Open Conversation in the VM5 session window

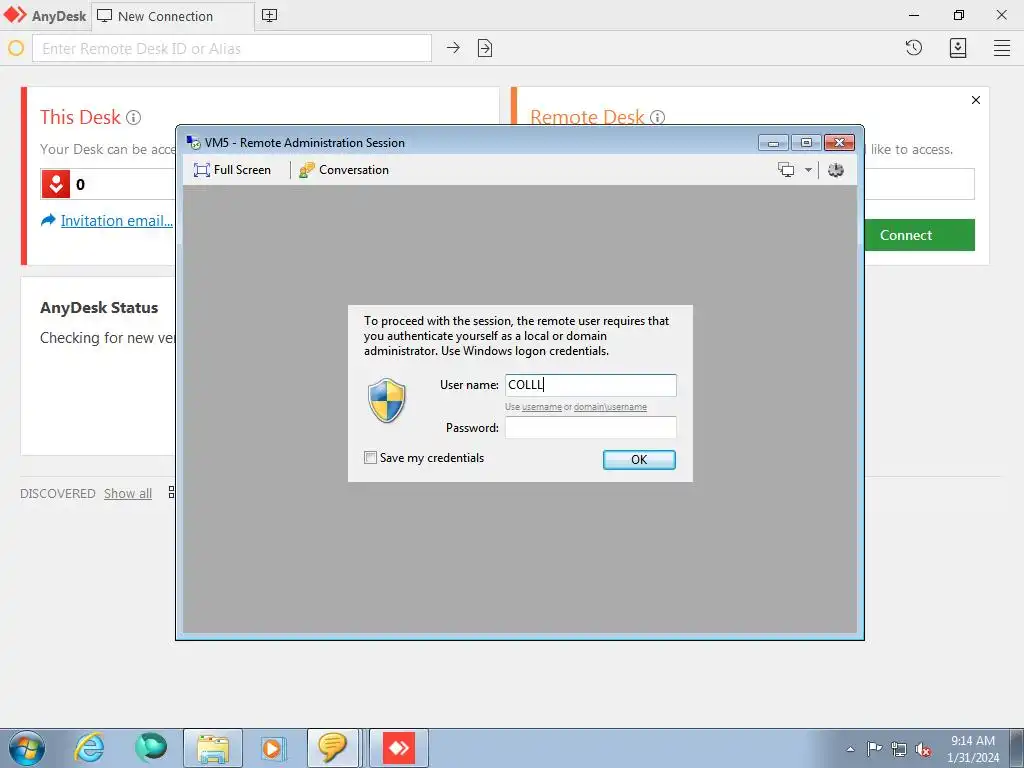coord(344,170)
